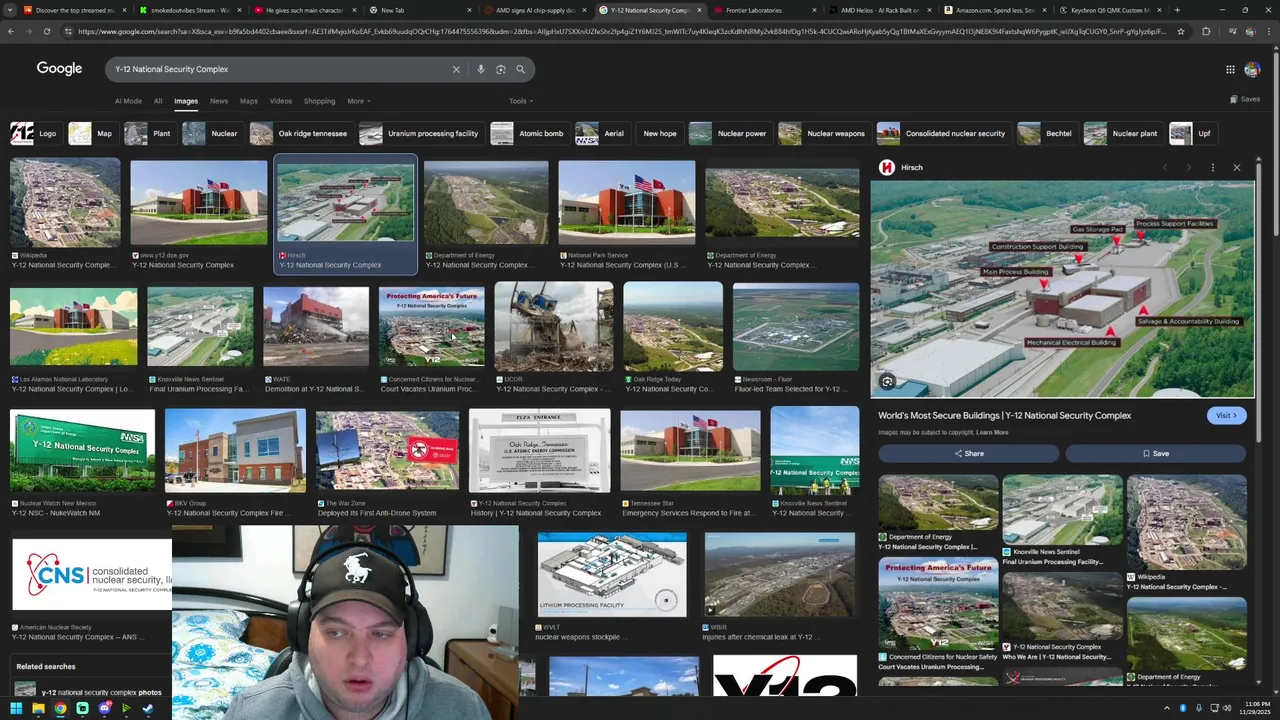Show the previous image in the preview panel
This screenshot has height=720, width=1280.
point(1165,167)
